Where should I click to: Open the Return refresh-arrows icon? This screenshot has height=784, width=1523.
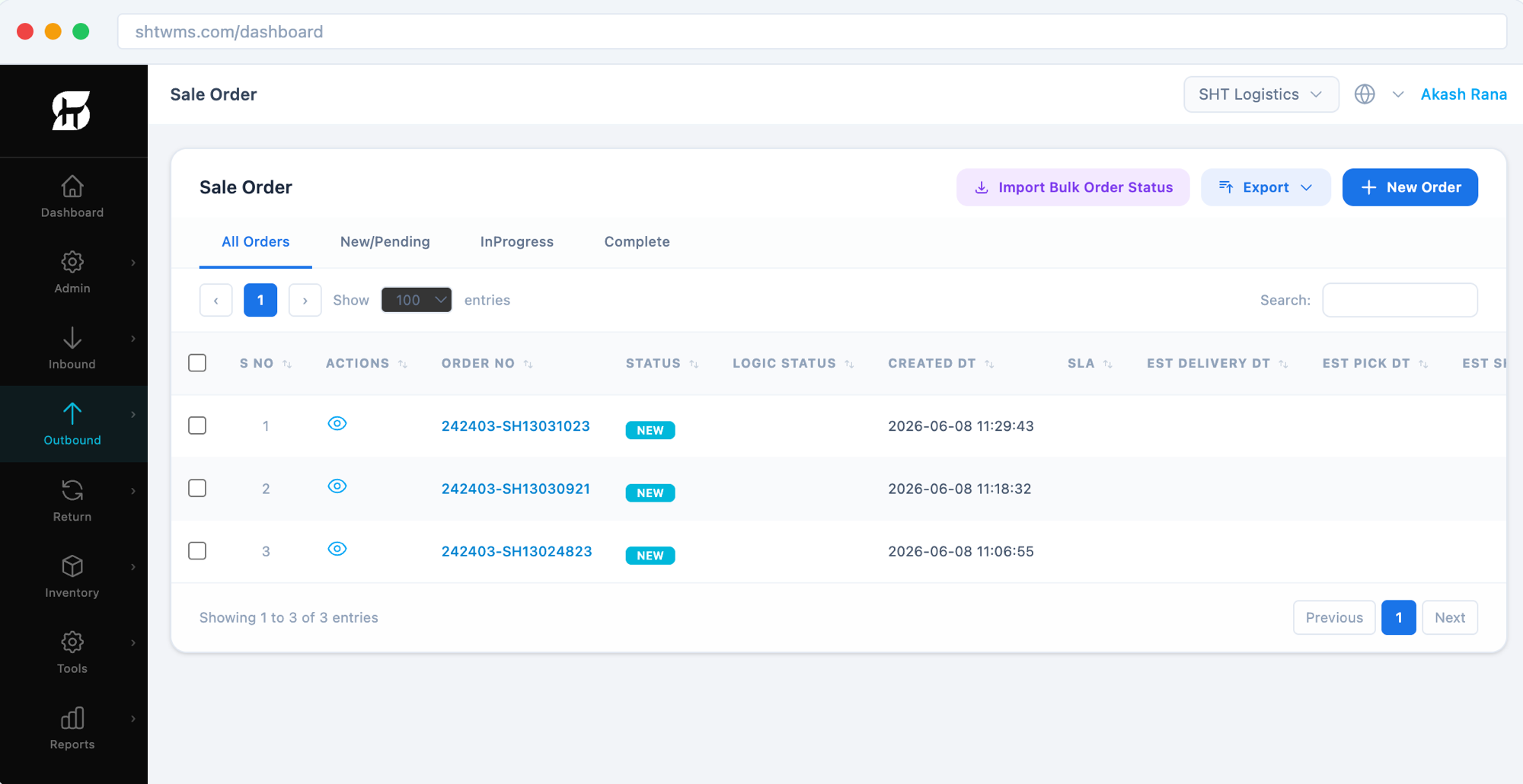72,490
